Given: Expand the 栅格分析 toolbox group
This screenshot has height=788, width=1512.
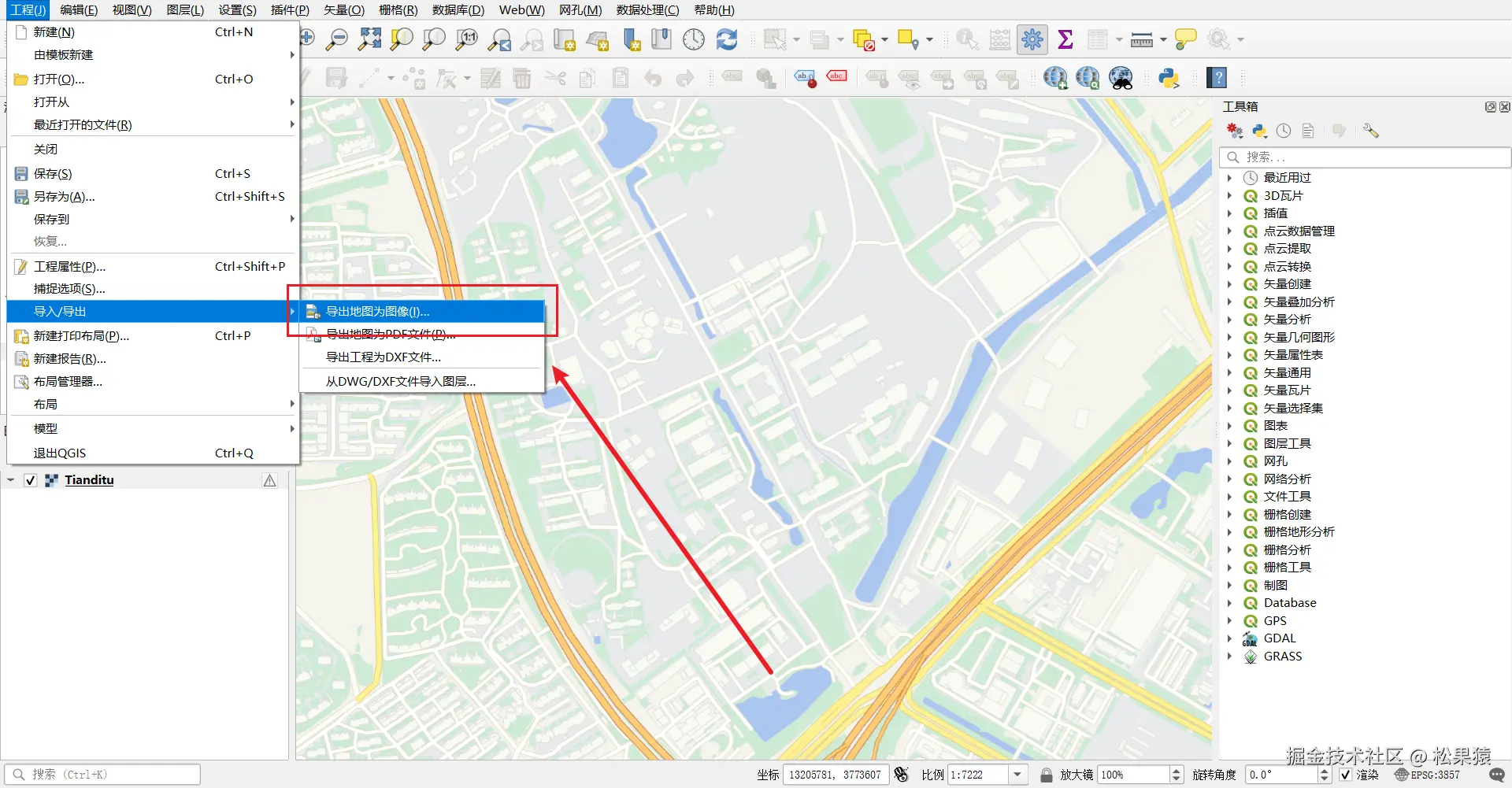Looking at the screenshot, I should coord(1229,550).
